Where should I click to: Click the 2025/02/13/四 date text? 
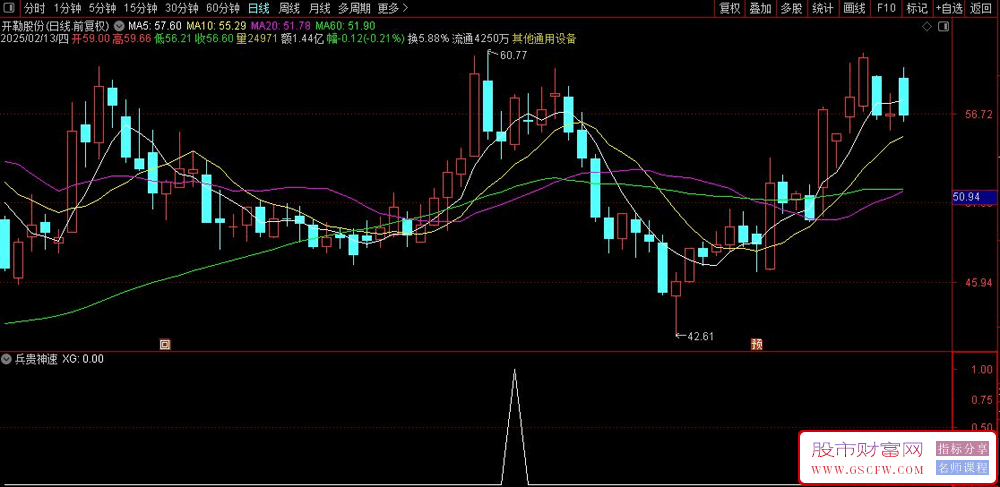[x=35, y=39]
